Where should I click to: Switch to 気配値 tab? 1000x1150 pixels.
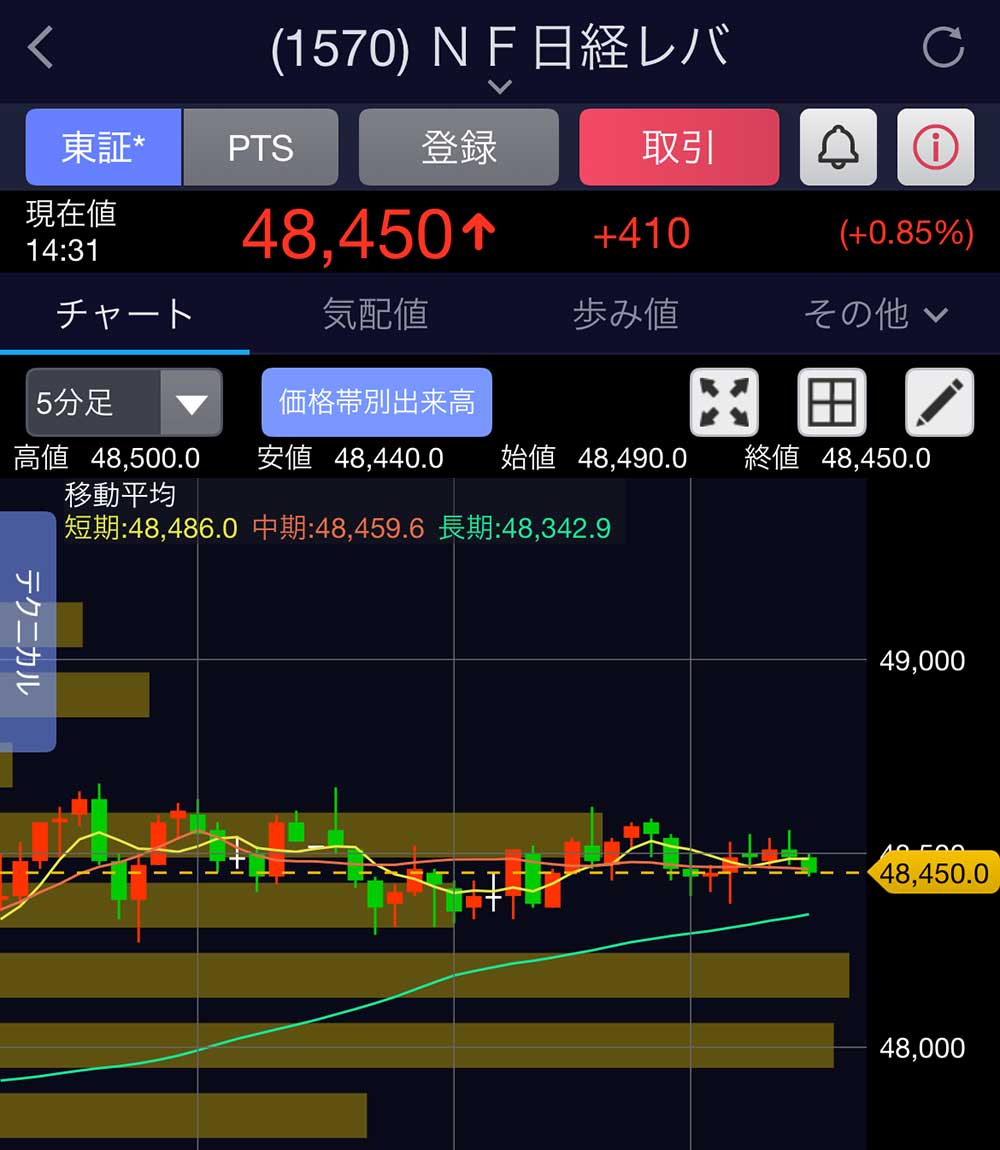coord(375,314)
